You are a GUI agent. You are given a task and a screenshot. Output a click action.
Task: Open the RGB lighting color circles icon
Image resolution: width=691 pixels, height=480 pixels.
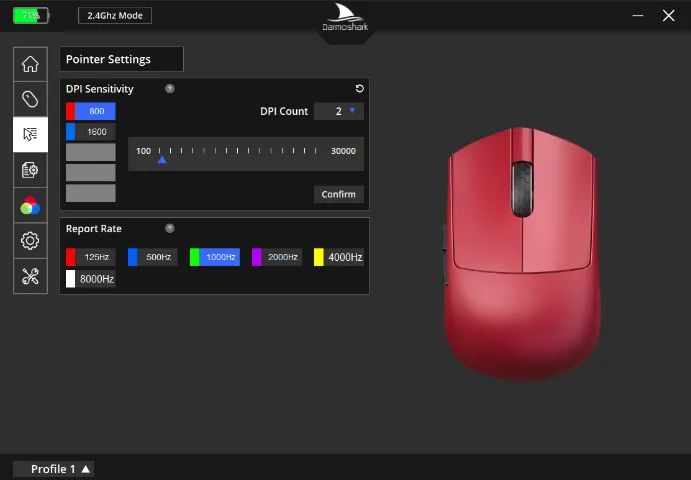coord(30,205)
